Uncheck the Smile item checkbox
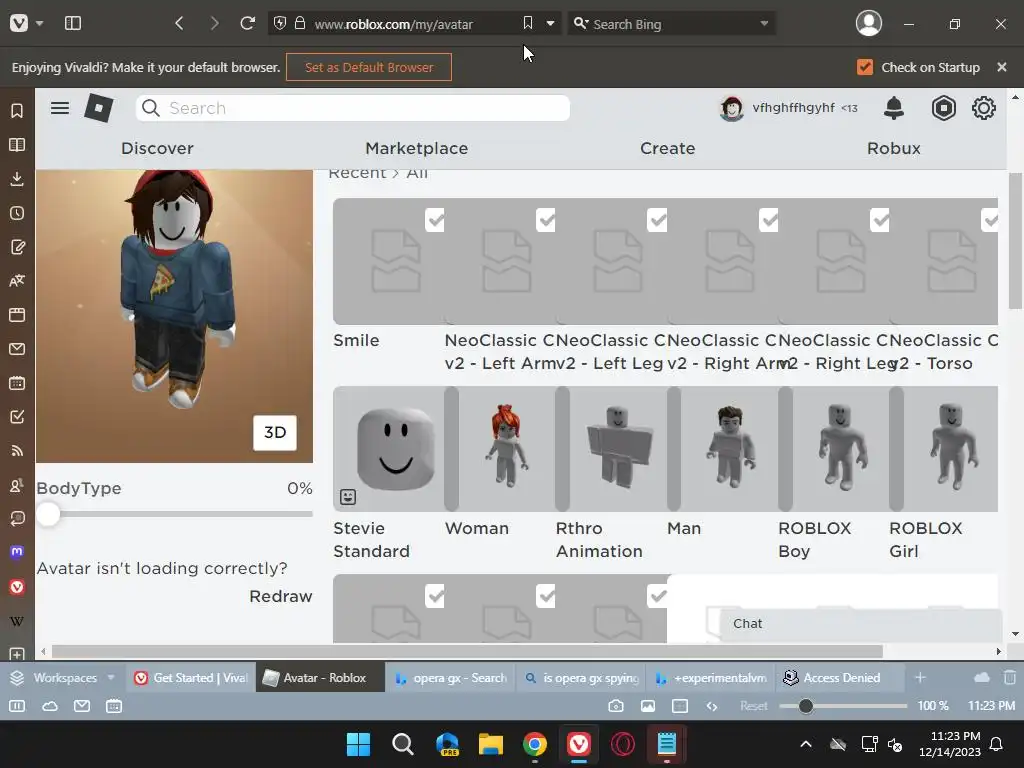This screenshot has height=768, width=1024. [x=435, y=220]
